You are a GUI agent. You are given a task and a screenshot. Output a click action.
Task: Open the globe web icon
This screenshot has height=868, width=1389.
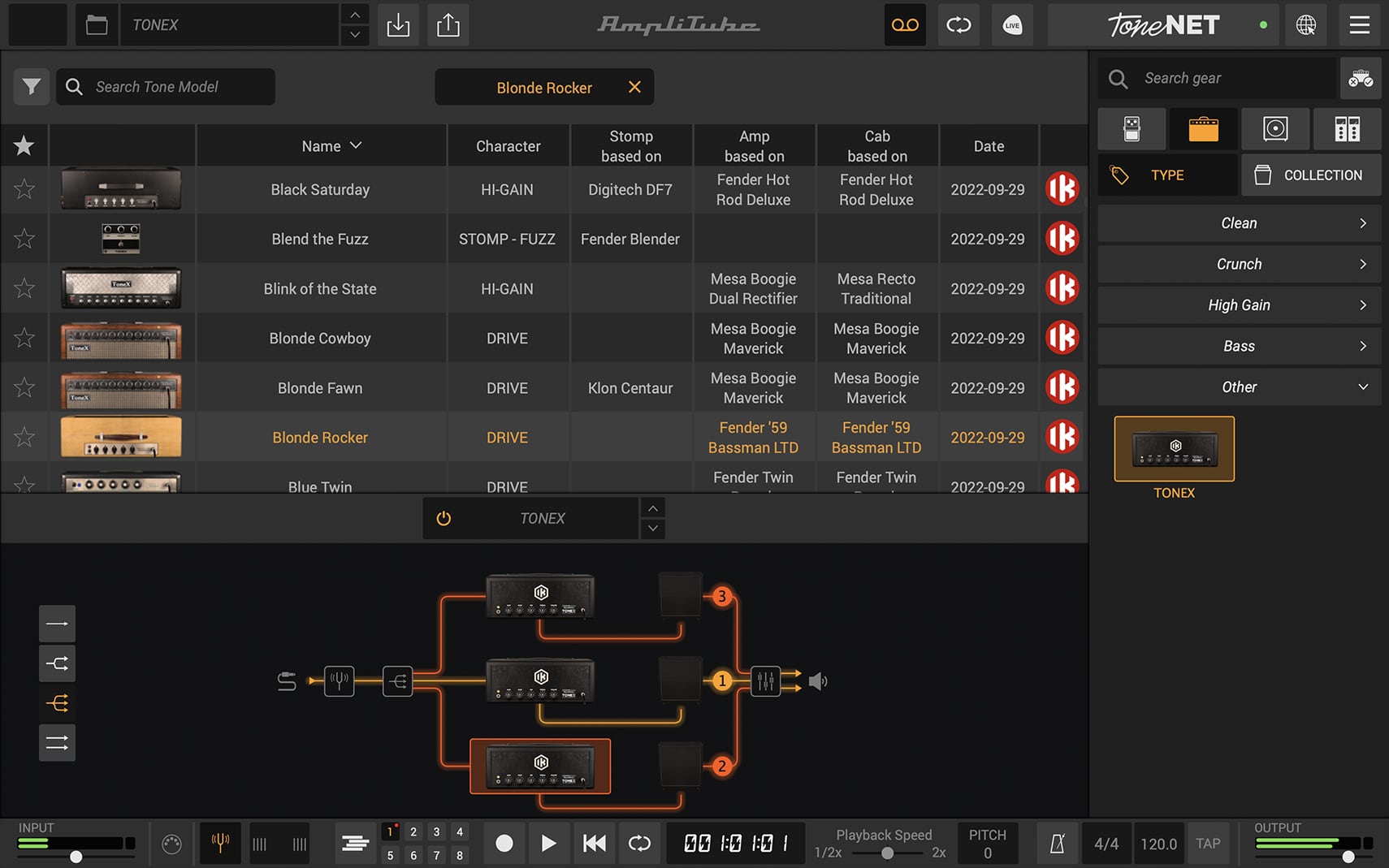(x=1306, y=25)
